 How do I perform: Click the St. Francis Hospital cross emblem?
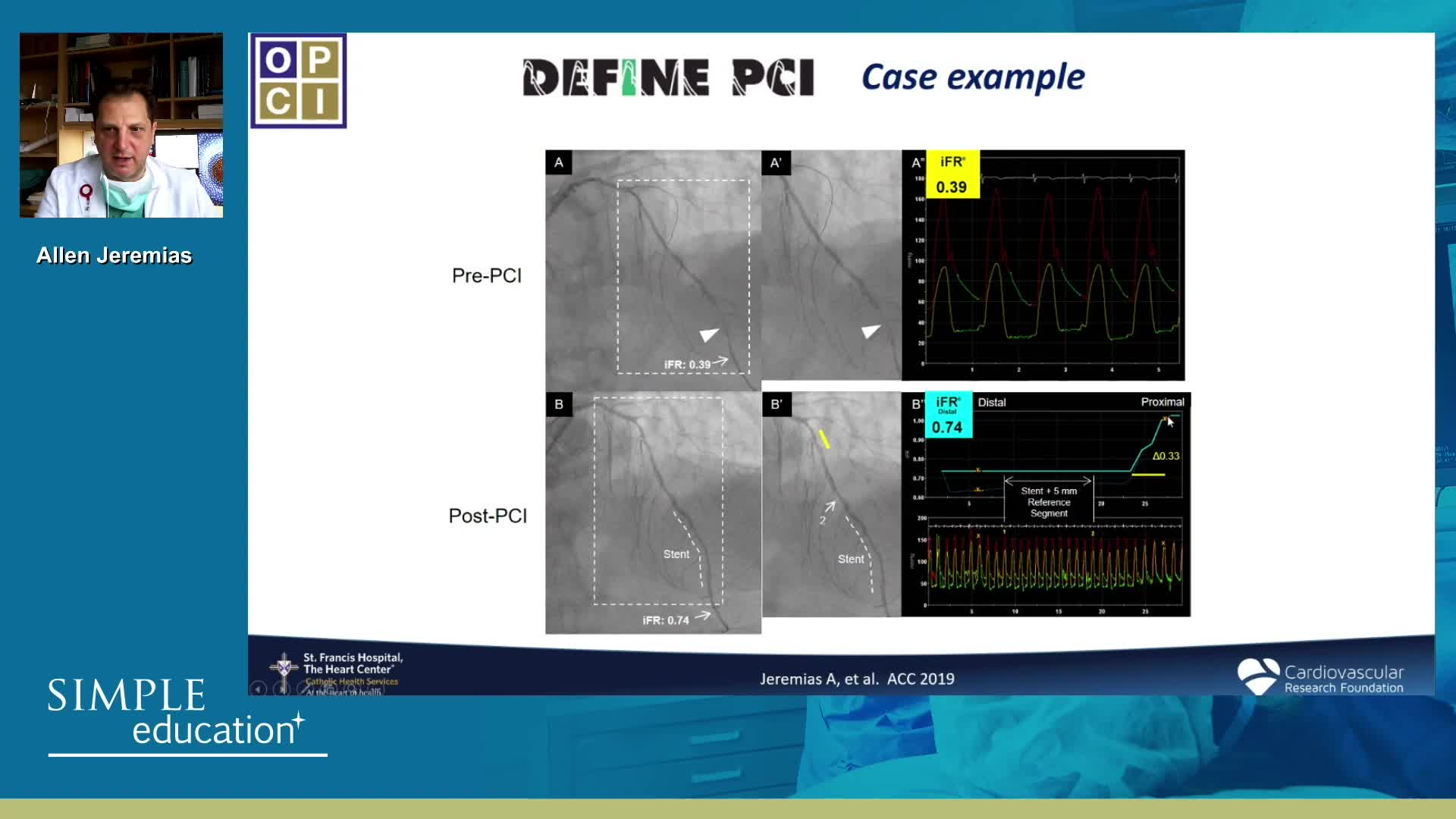(x=284, y=667)
